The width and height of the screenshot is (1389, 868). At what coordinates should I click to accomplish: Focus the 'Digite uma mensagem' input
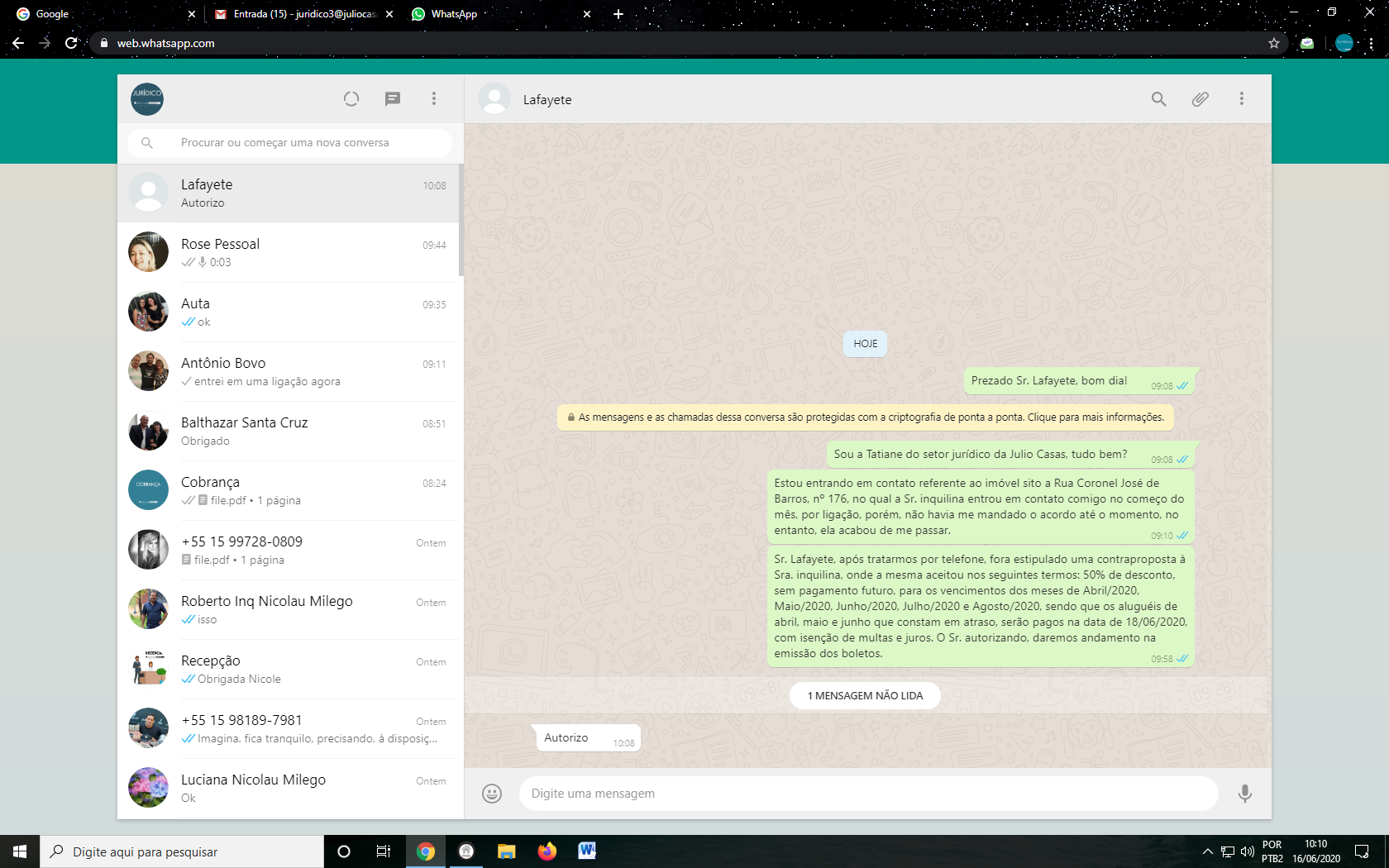tap(868, 794)
